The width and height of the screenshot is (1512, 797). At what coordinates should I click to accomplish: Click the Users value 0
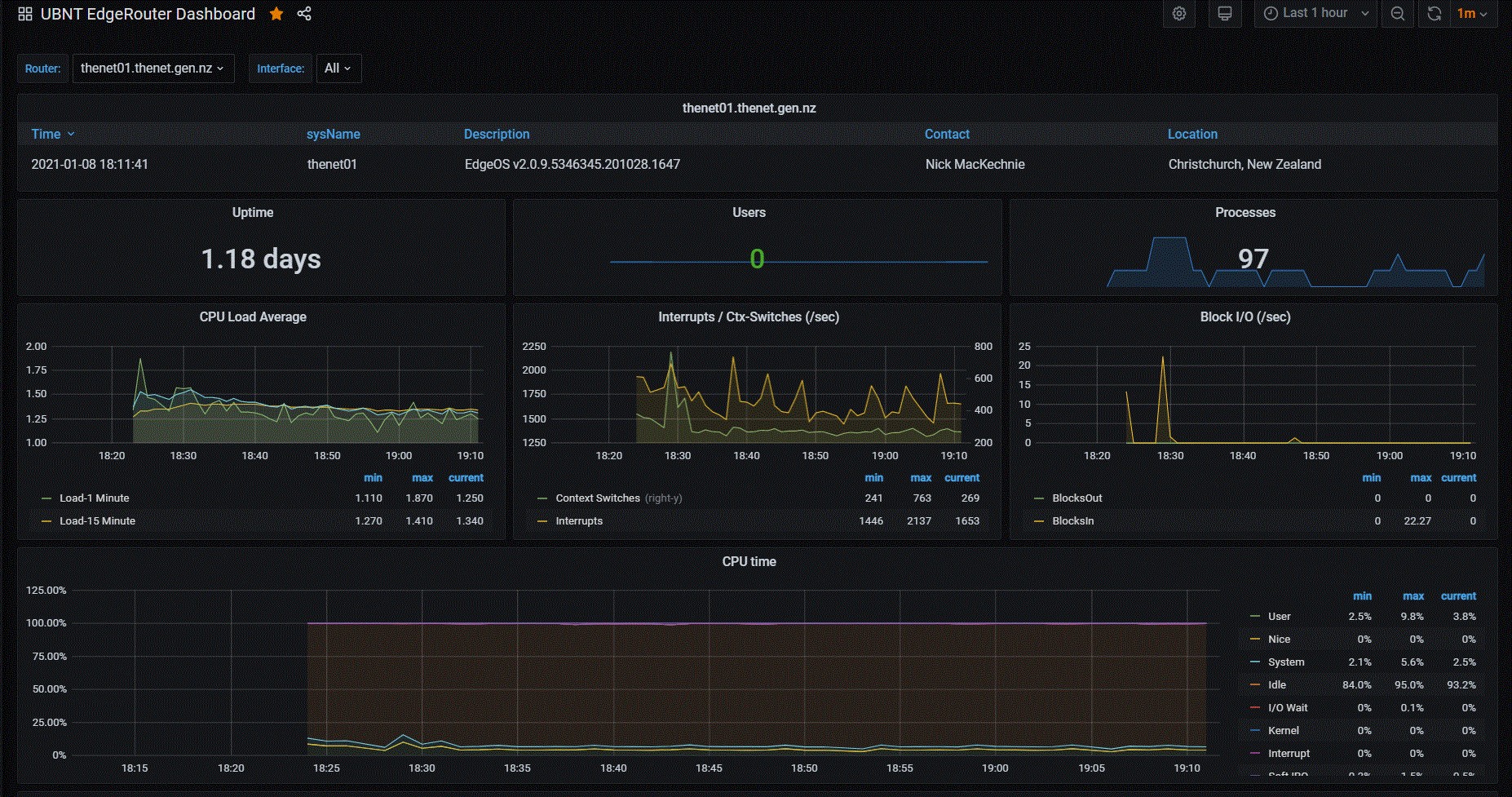click(x=757, y=259)
